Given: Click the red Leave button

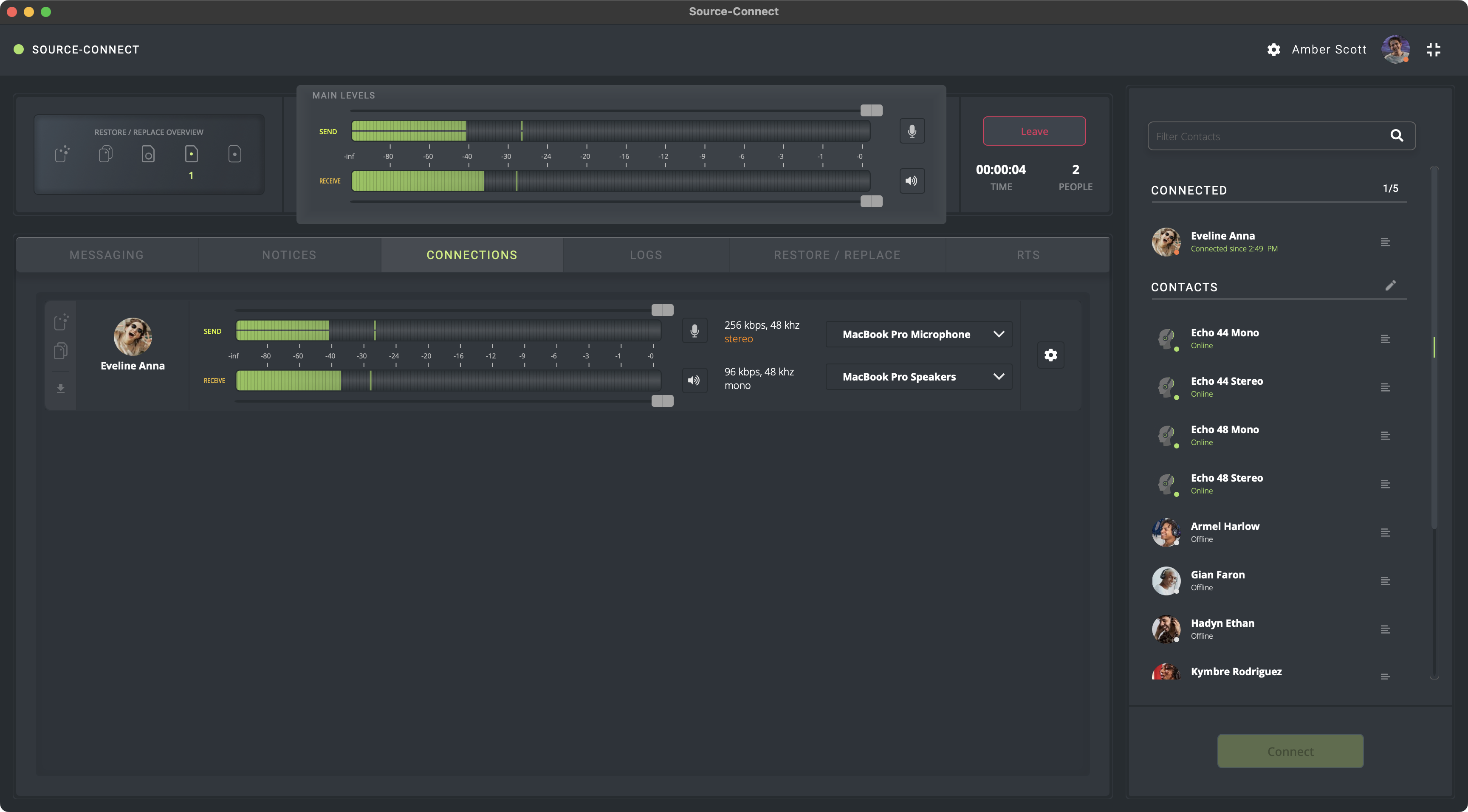Looking at the screenshot, I should pos(1034,131).
